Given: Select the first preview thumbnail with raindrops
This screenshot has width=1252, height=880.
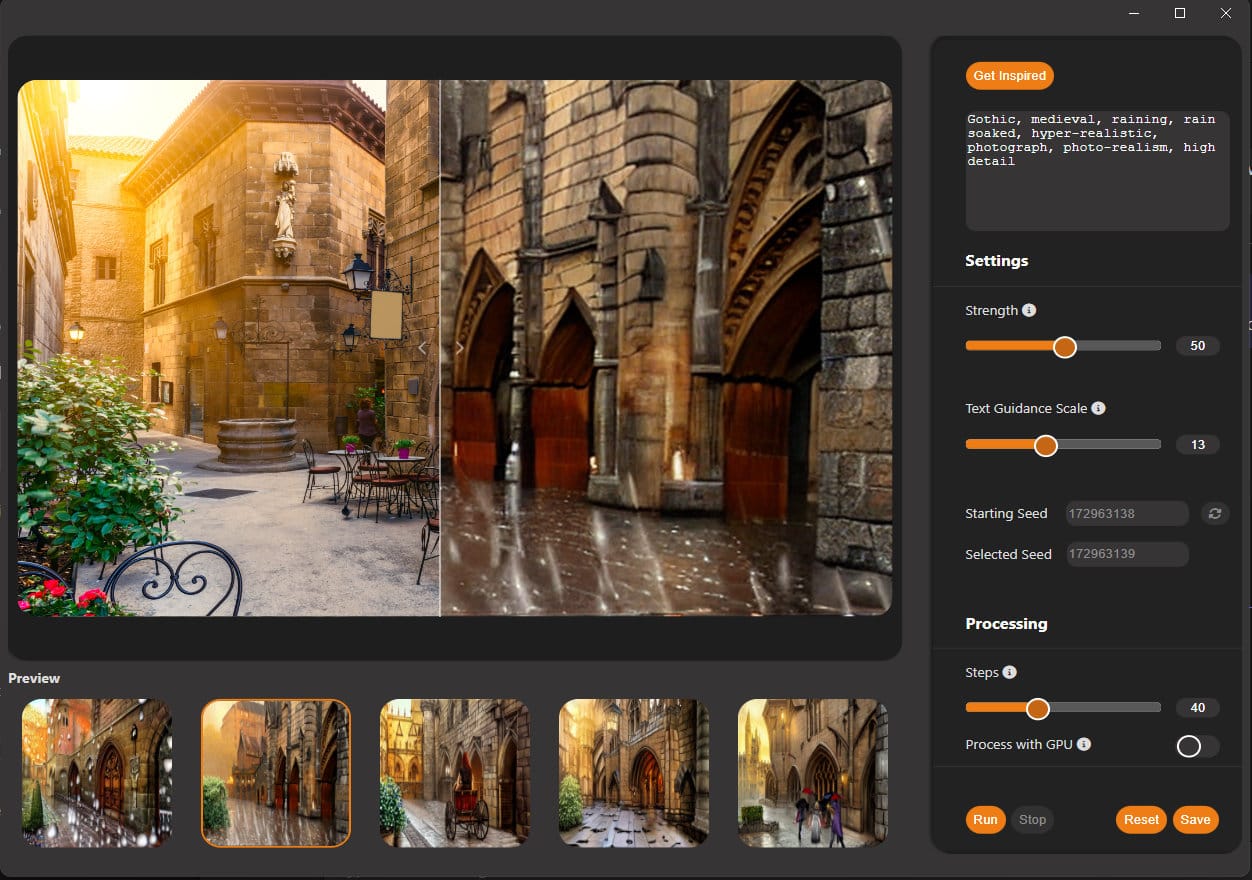Looking at the screenshot, I should coord(97,773).
